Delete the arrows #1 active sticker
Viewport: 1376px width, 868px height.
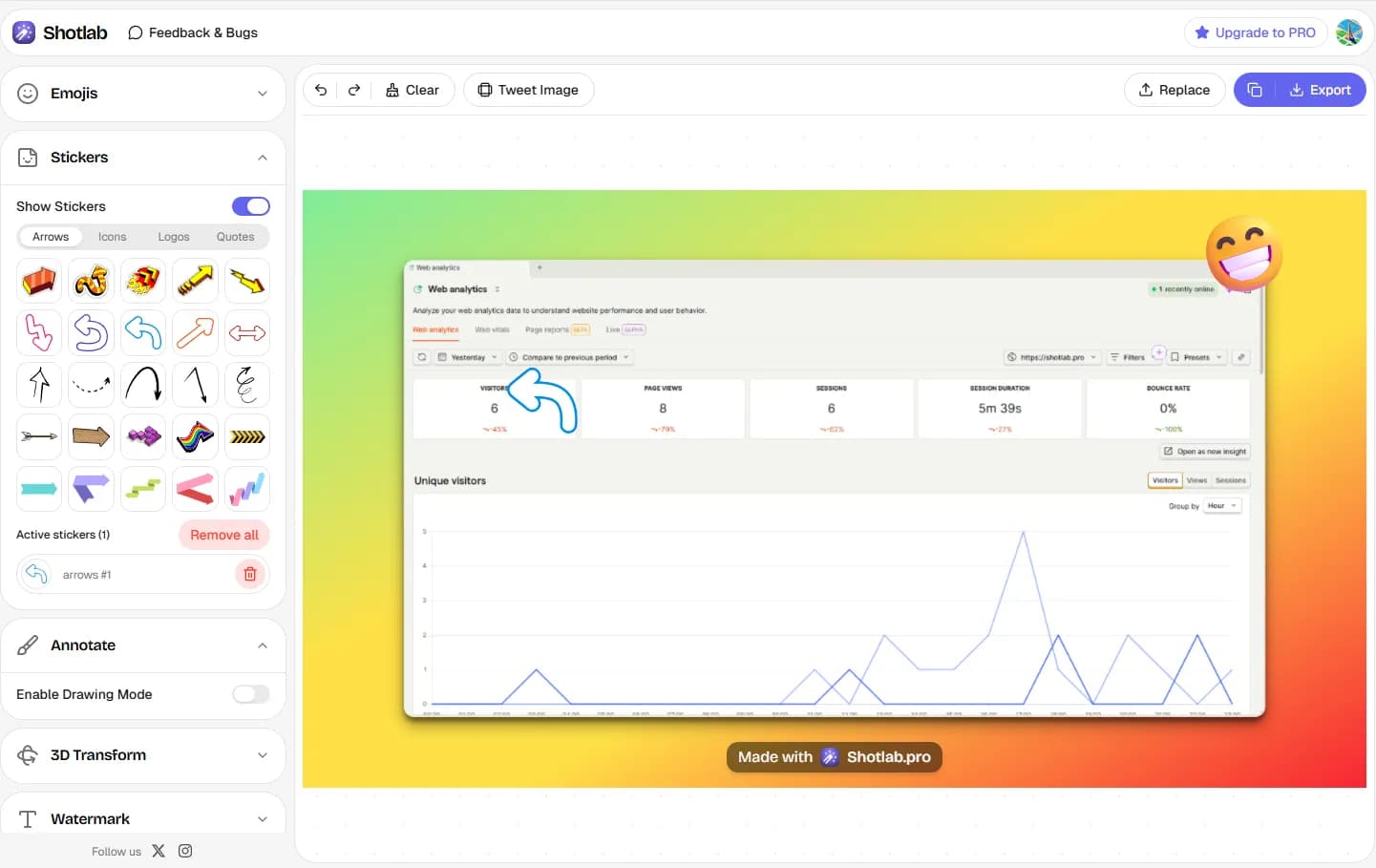pyautogui.click(x=250, y=574)
